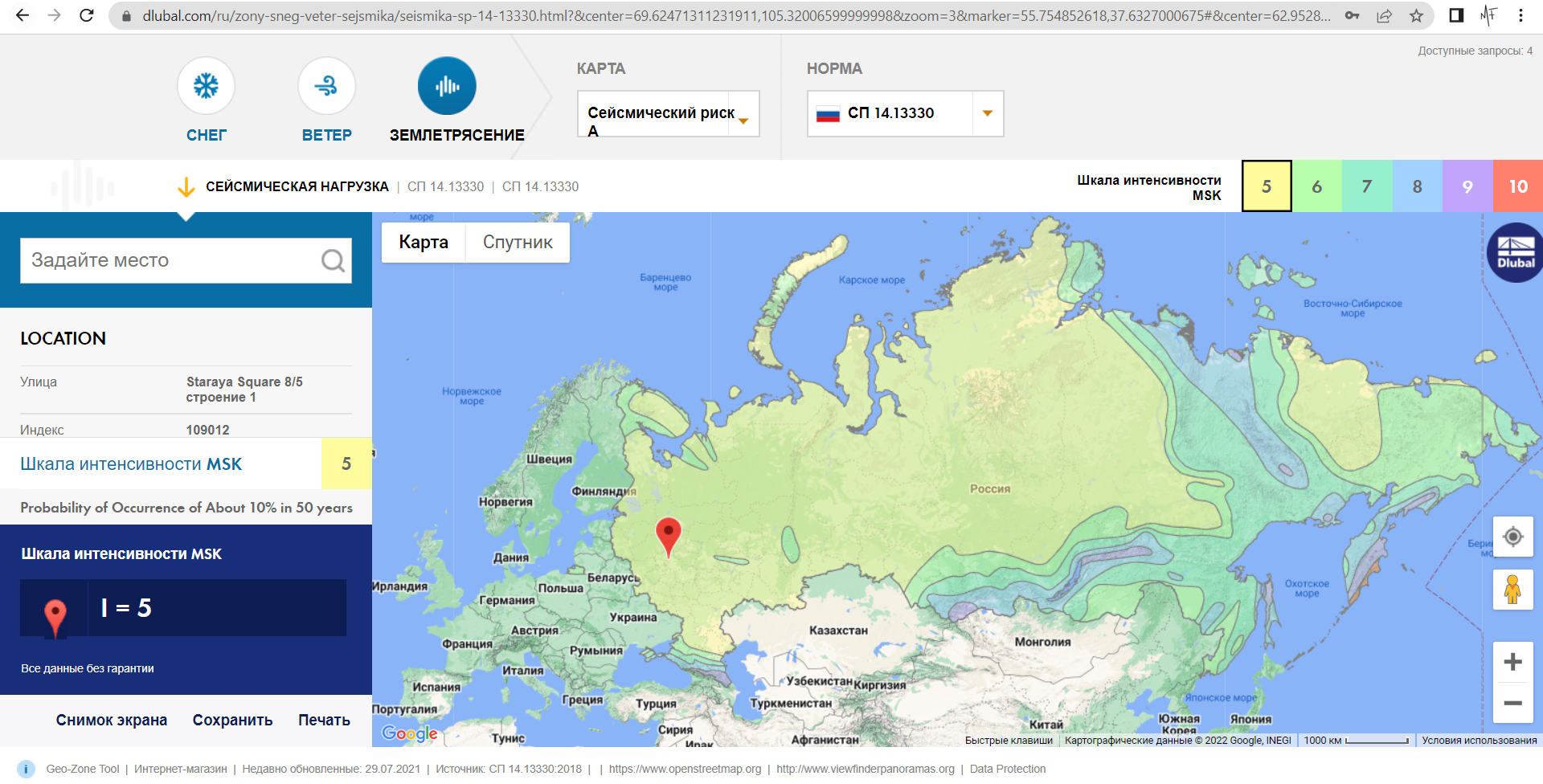
Task: Open saved passwords key icon
Action: (x=1353, y=15)
